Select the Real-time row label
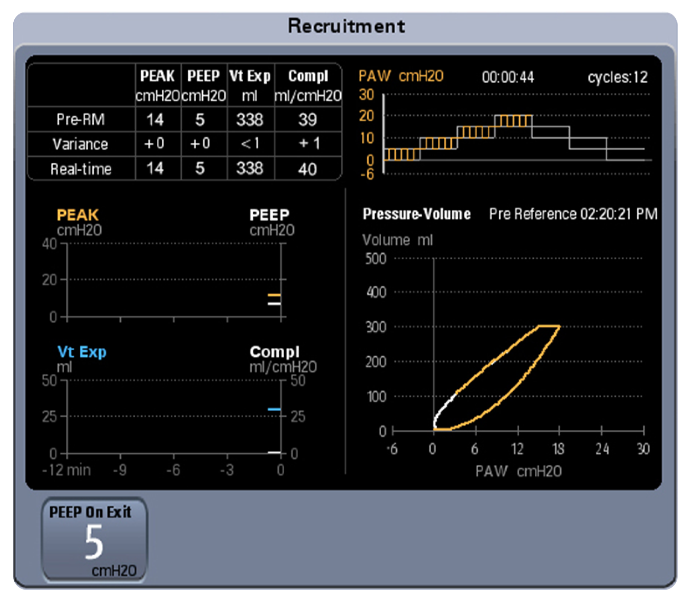The width and height of the screenshot is (690, 601). pyautogui.click(x=82, y=169)
